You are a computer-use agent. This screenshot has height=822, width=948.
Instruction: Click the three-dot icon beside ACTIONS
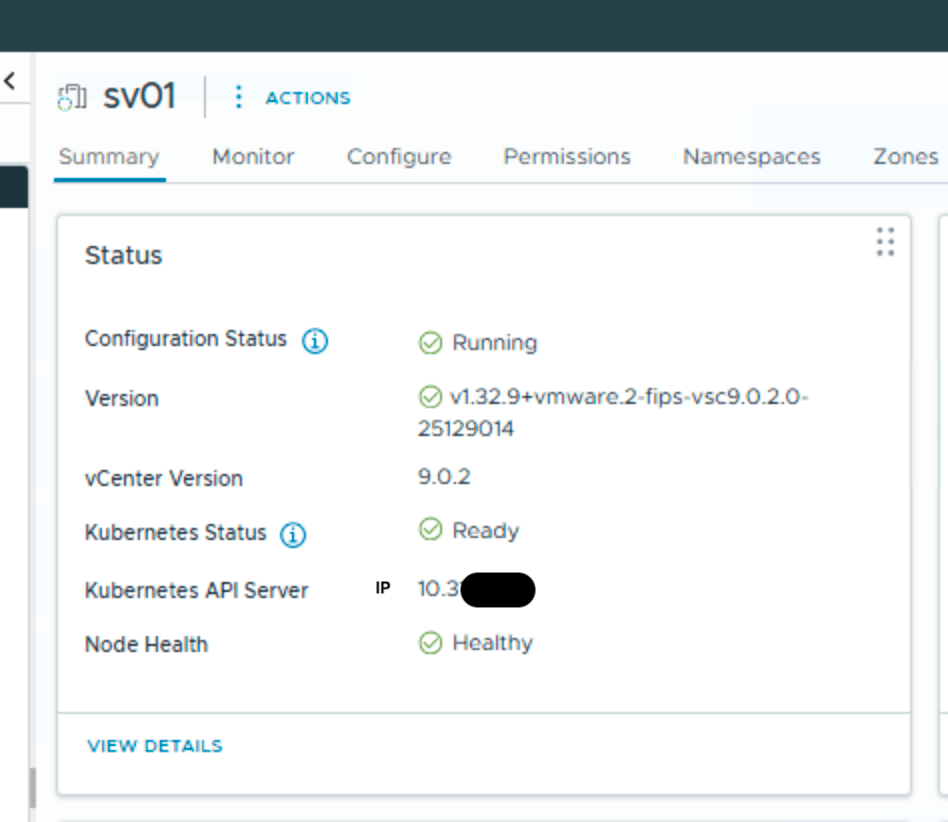point(238,97)
